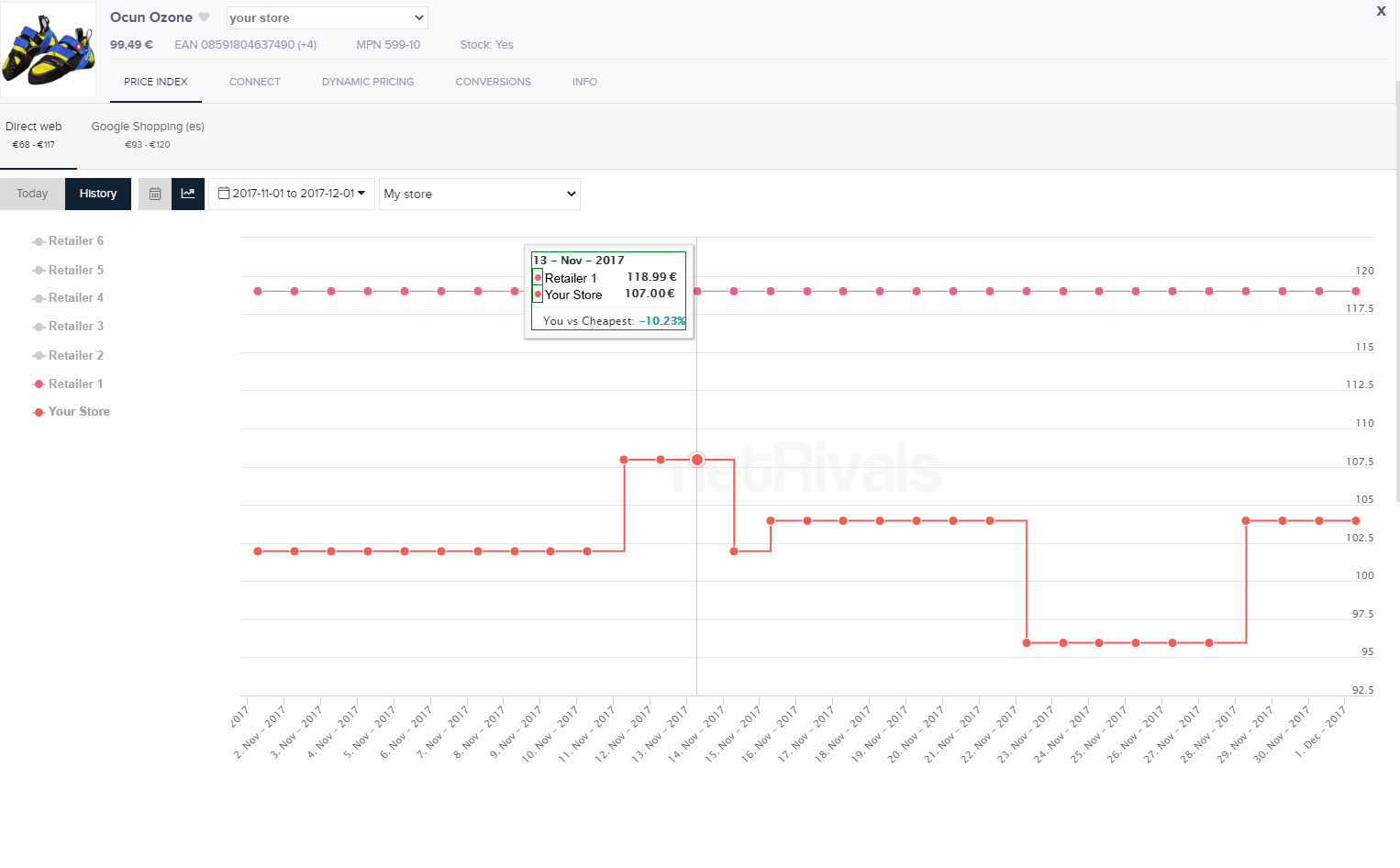Toggle Your Store series in legend
Screen dimensions: 1400x868
(x=72, y=412)
